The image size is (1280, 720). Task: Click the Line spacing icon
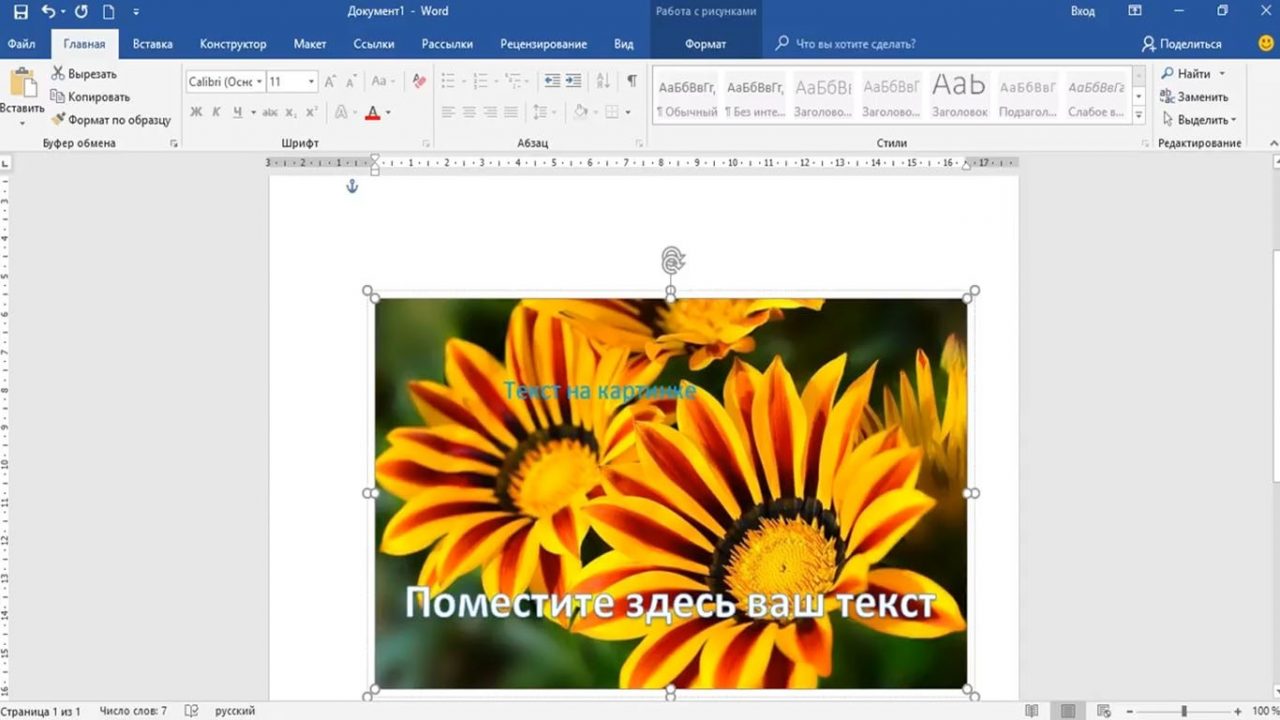tap(541, 112)
